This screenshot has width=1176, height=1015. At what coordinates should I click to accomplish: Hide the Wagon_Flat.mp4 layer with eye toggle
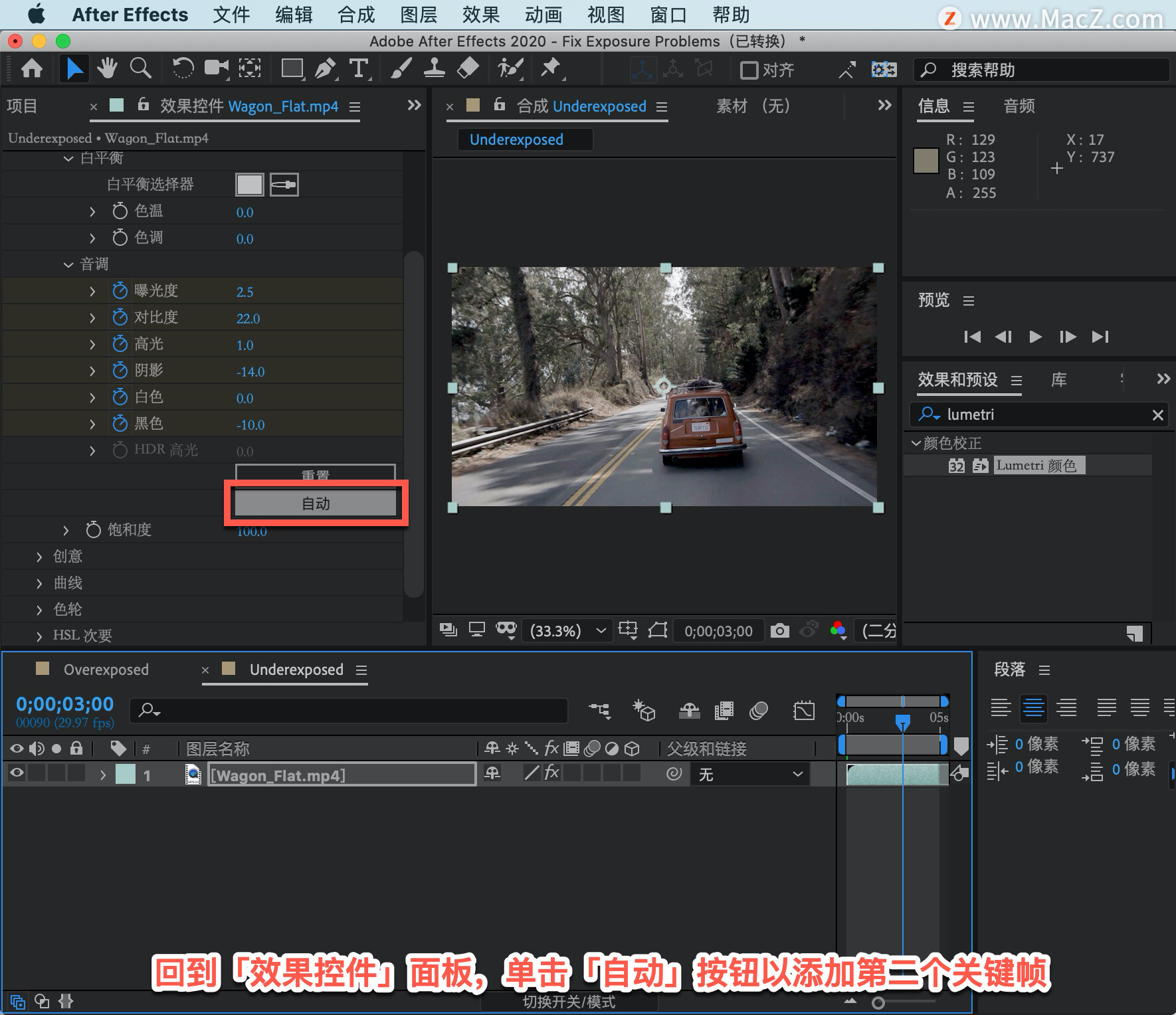pyautogui.click(x=17, y=773)
